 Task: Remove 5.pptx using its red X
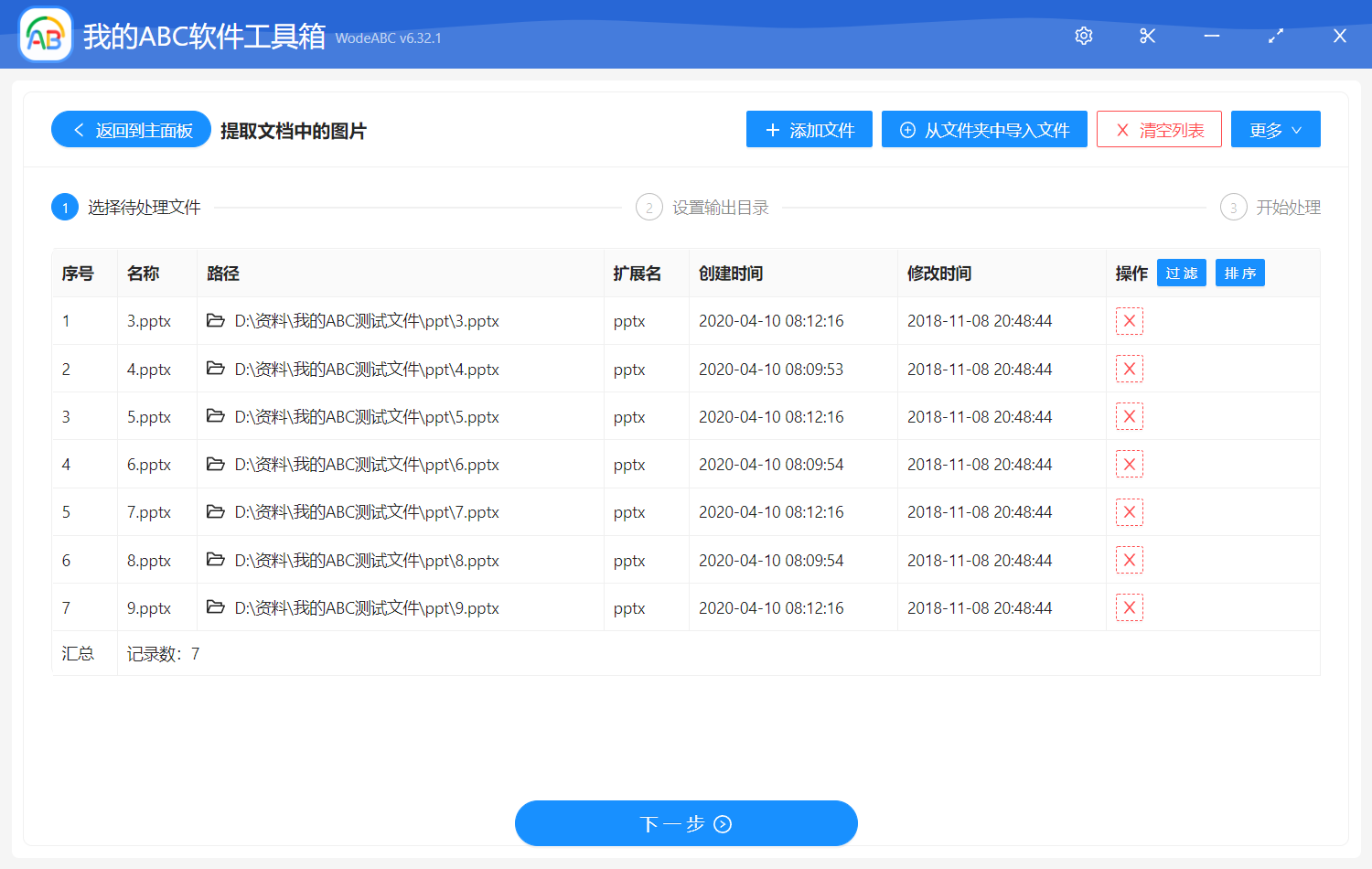pos(1130,416)
